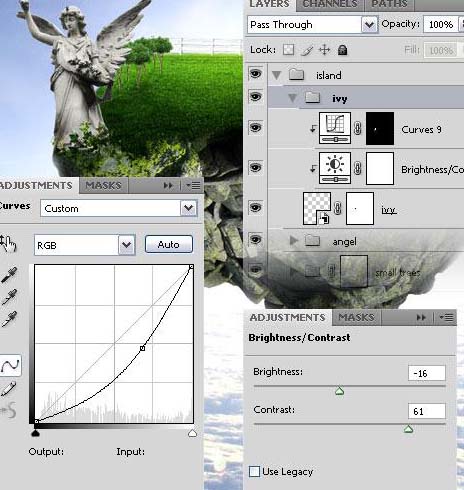464x490 pixels.
Task: Enable the Use Legacy checkbox
Action: 254,471
